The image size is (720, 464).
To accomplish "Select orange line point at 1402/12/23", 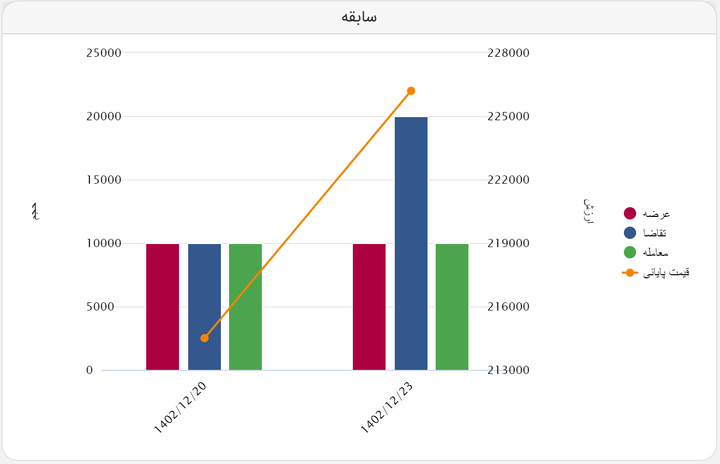I will (411, 91).
